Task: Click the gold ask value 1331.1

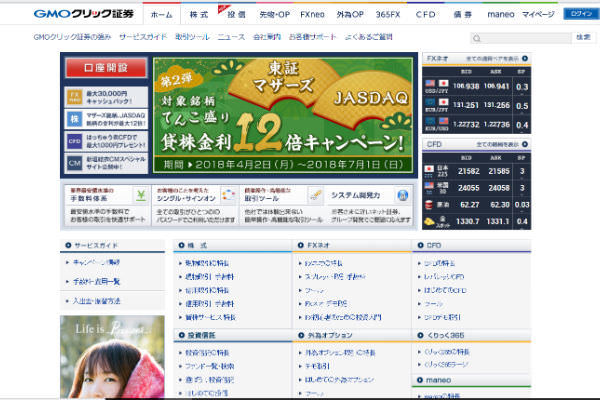Action: [x=498, y=221]
